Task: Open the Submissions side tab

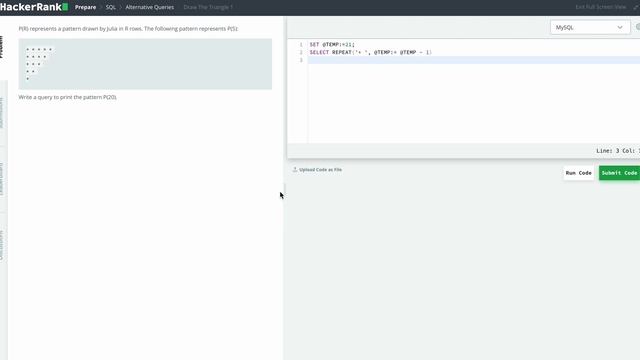Action: tap(1, 113)
